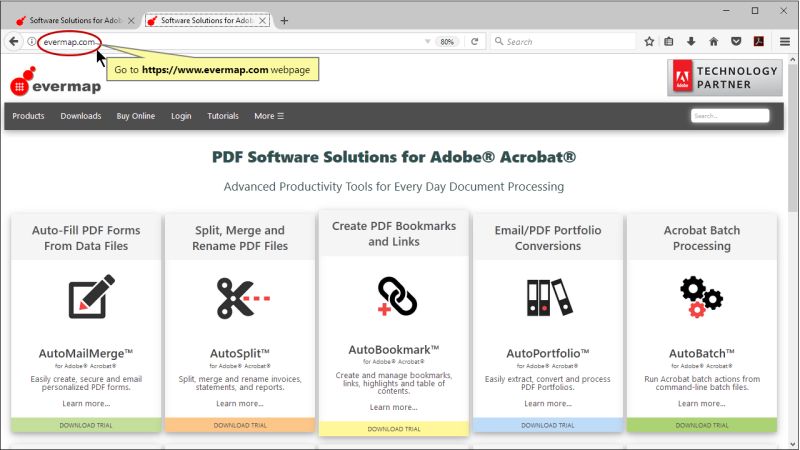
Task: Click the page vertical scrollbar thumb
Action: click(792, 138)
